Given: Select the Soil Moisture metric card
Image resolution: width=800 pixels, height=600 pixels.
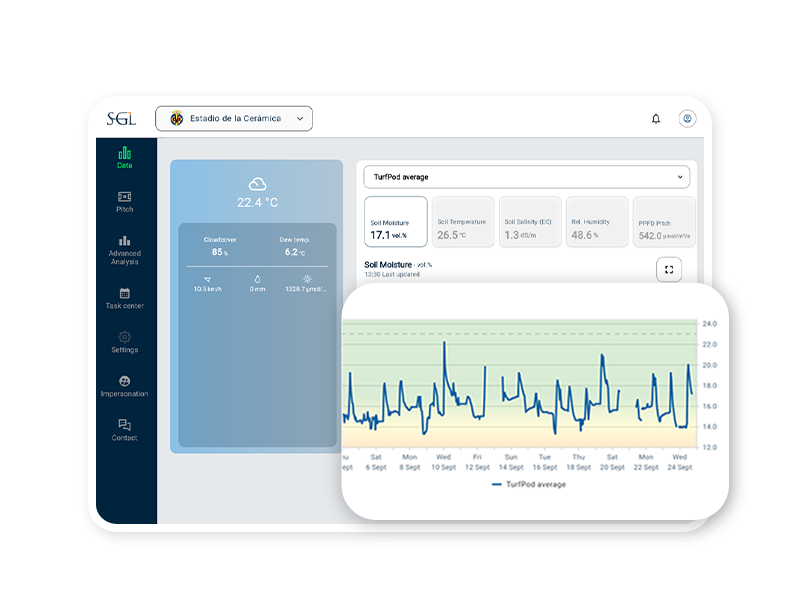Looking at the screenshot, I should point(396,222).
